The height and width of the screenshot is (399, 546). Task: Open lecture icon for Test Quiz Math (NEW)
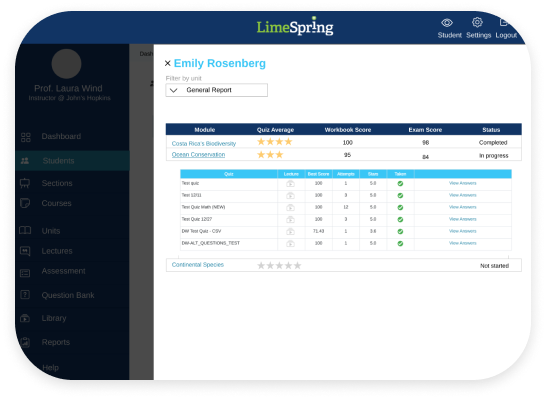click(x=290, y=208)
